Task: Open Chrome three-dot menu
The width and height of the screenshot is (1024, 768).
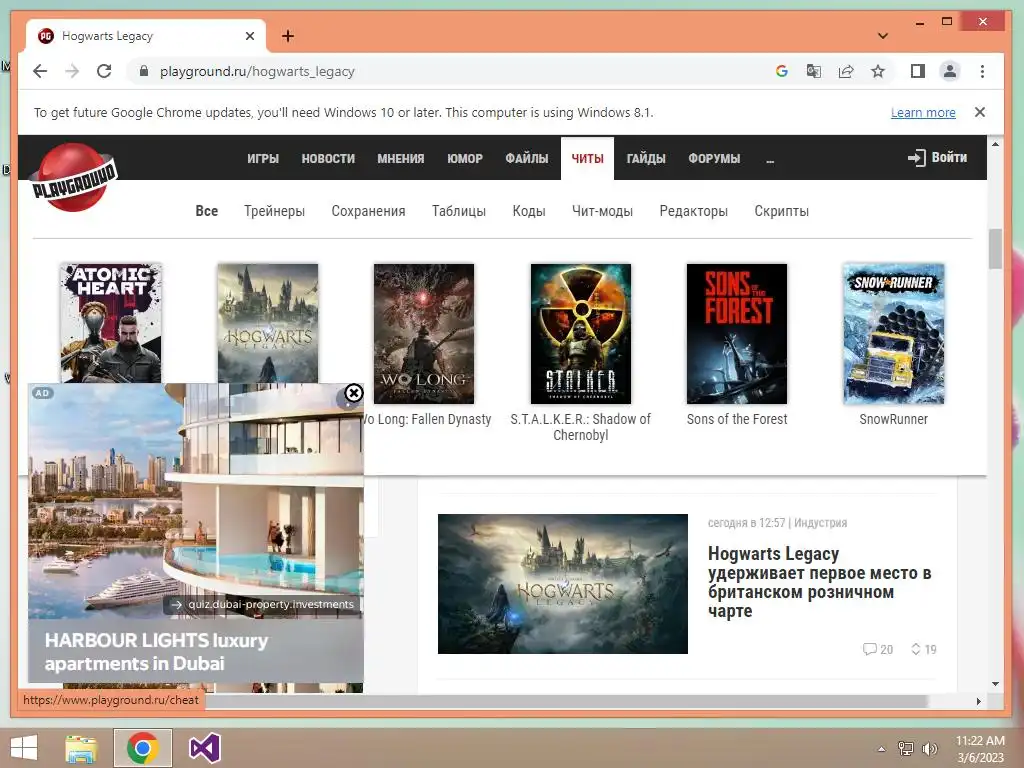Action: coord(982,71)
